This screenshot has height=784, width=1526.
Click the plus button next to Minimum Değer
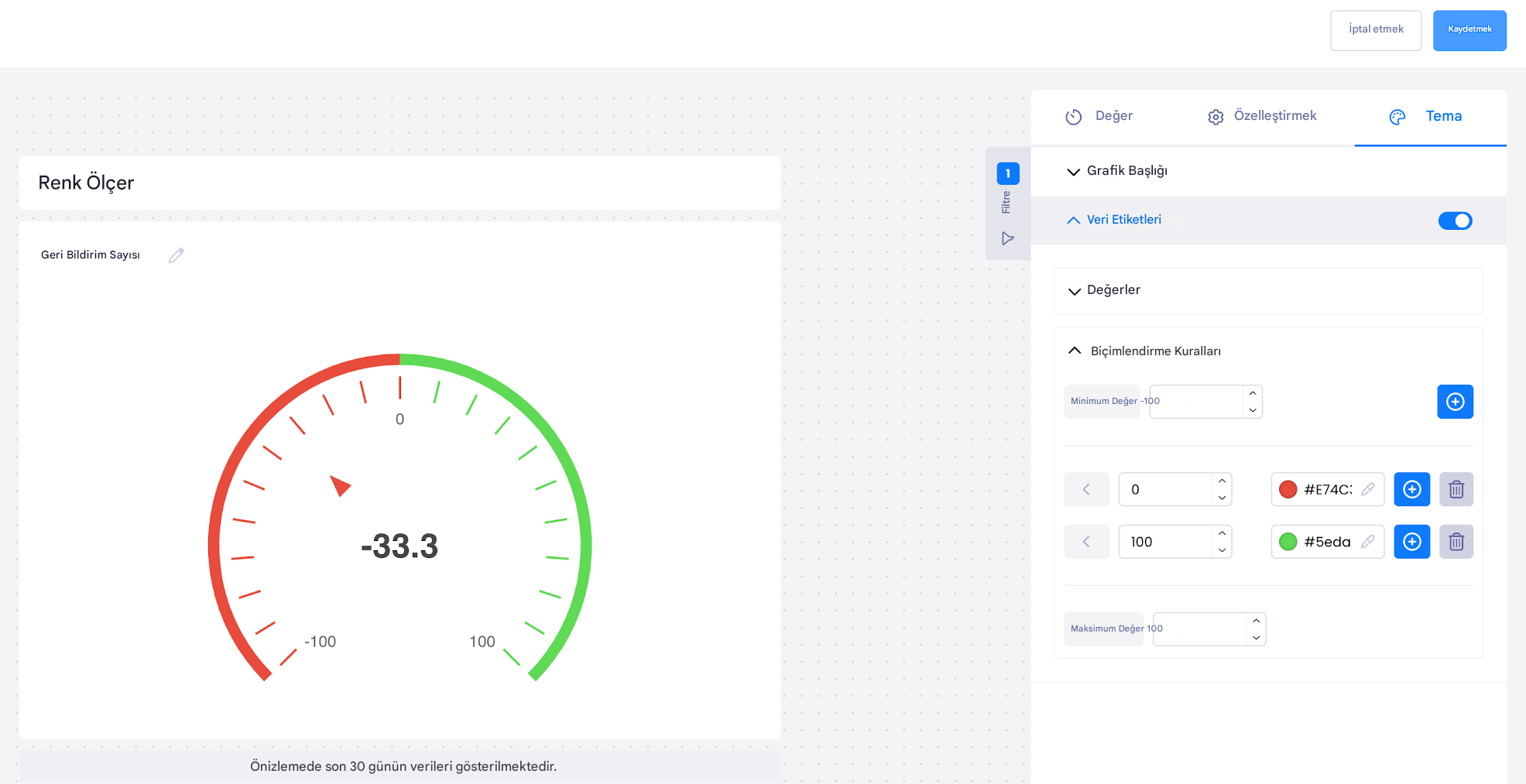pos(1455,402)
